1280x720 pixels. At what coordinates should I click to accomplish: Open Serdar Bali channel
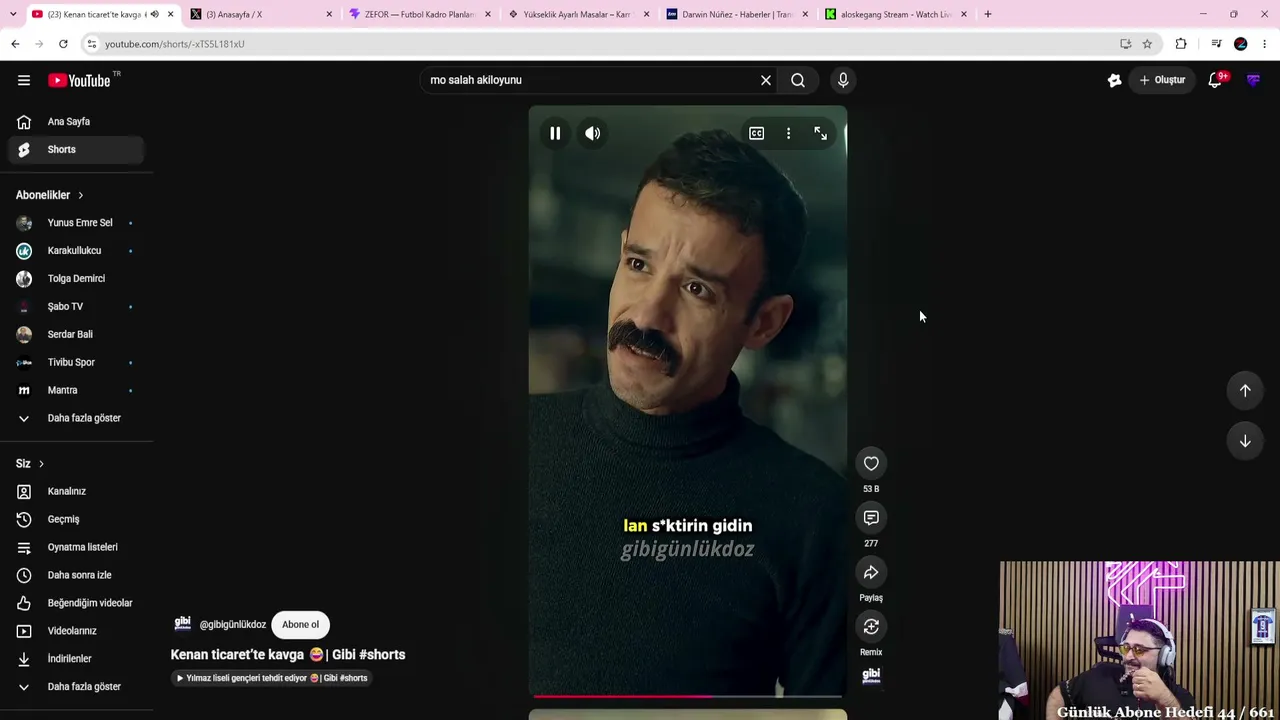pyautogui.click(x=76, y=335)
